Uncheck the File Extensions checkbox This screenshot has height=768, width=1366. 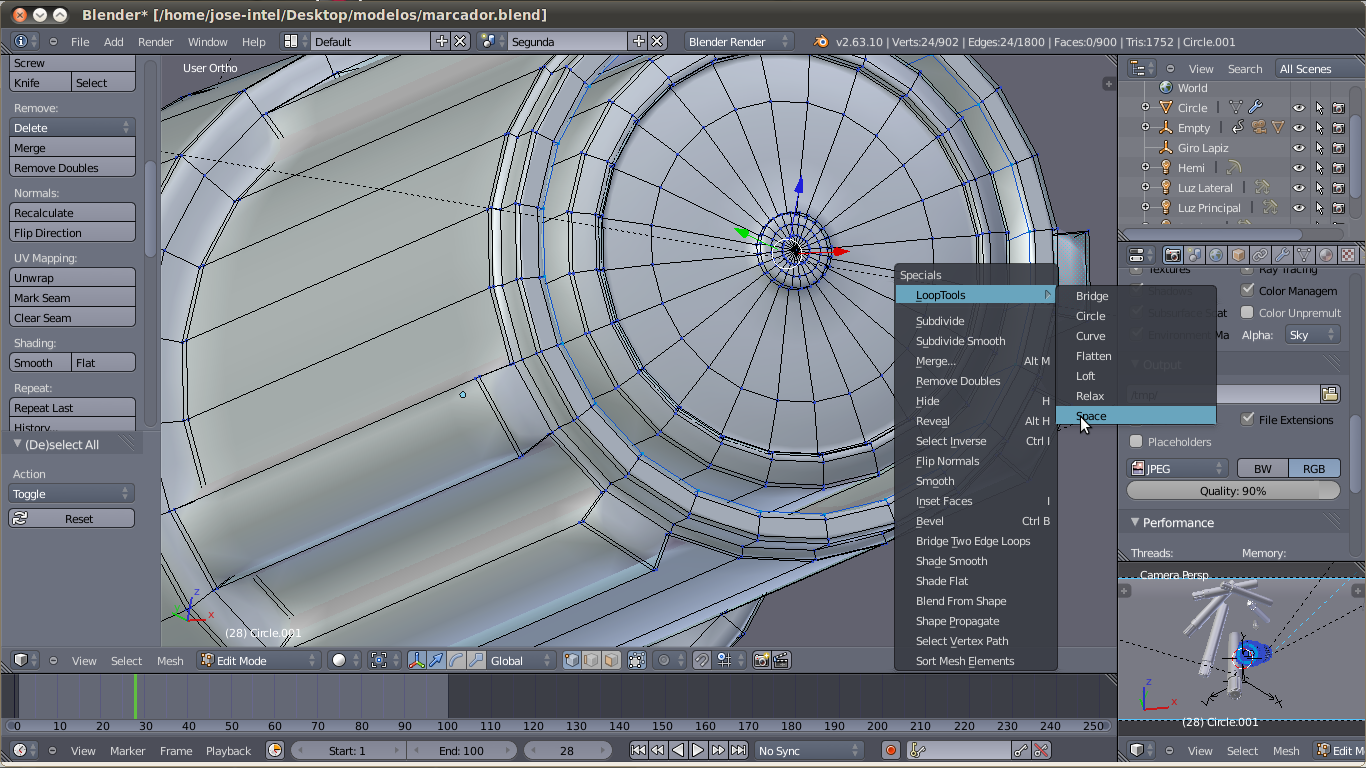point(1247,419)
